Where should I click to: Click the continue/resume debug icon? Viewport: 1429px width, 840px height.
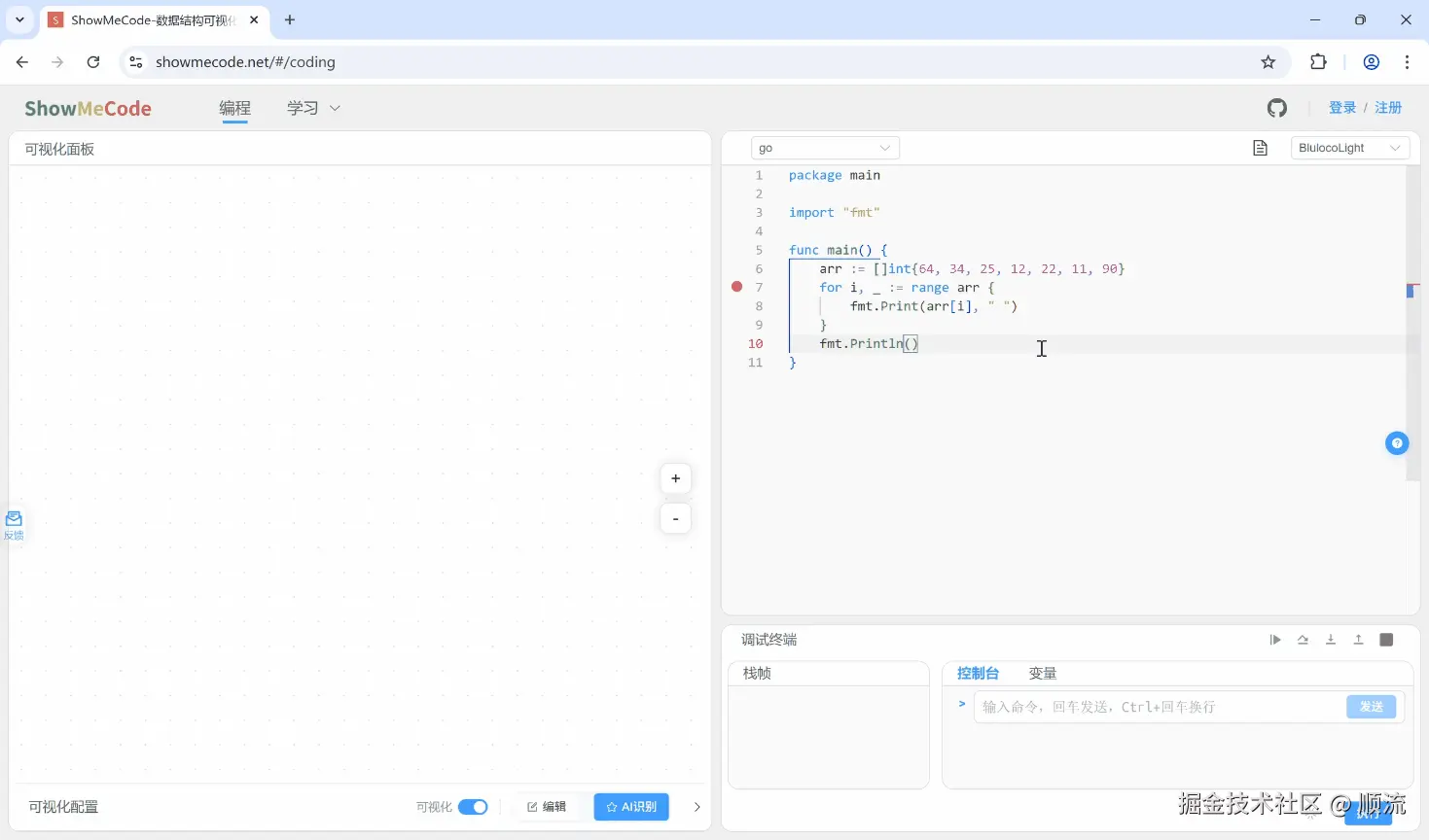(x=1275, y=640)
